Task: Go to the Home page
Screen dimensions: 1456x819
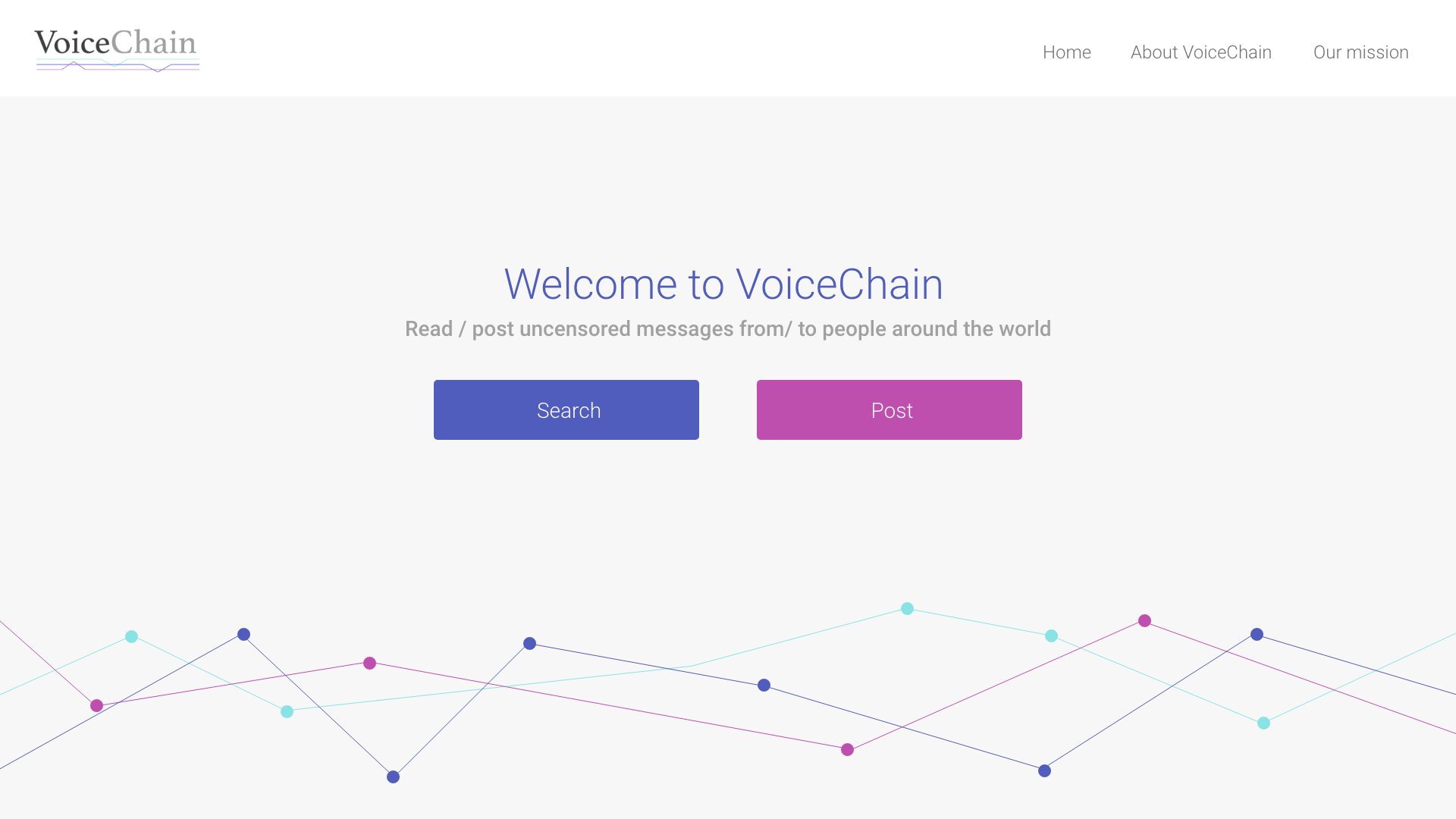Action: click(x=1066, y=52)
